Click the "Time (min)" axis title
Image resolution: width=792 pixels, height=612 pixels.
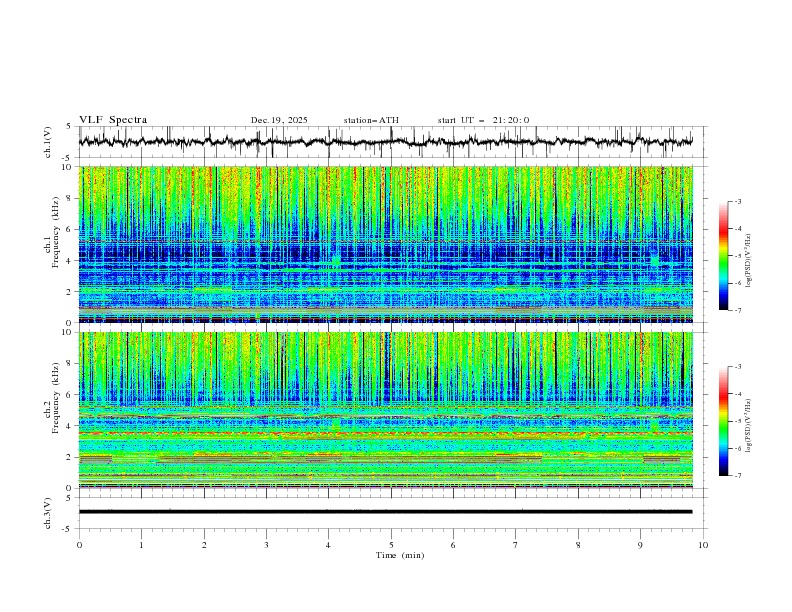pyautogui.click(x=400, y=555)
